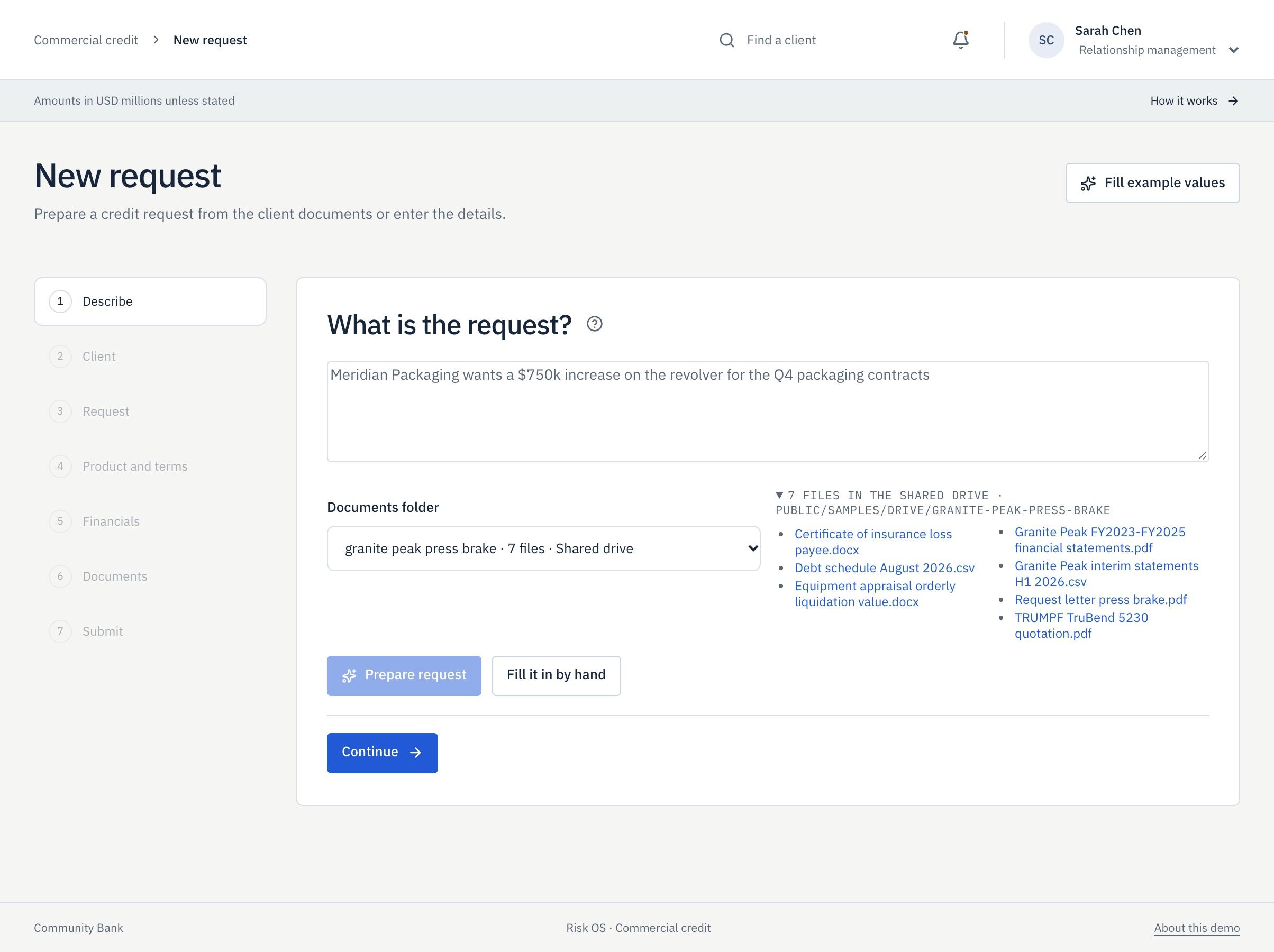Click Fill example values button
The width and height of the screenshot is (1274, 952).
pyautogui.click(x=1152, y=183)
